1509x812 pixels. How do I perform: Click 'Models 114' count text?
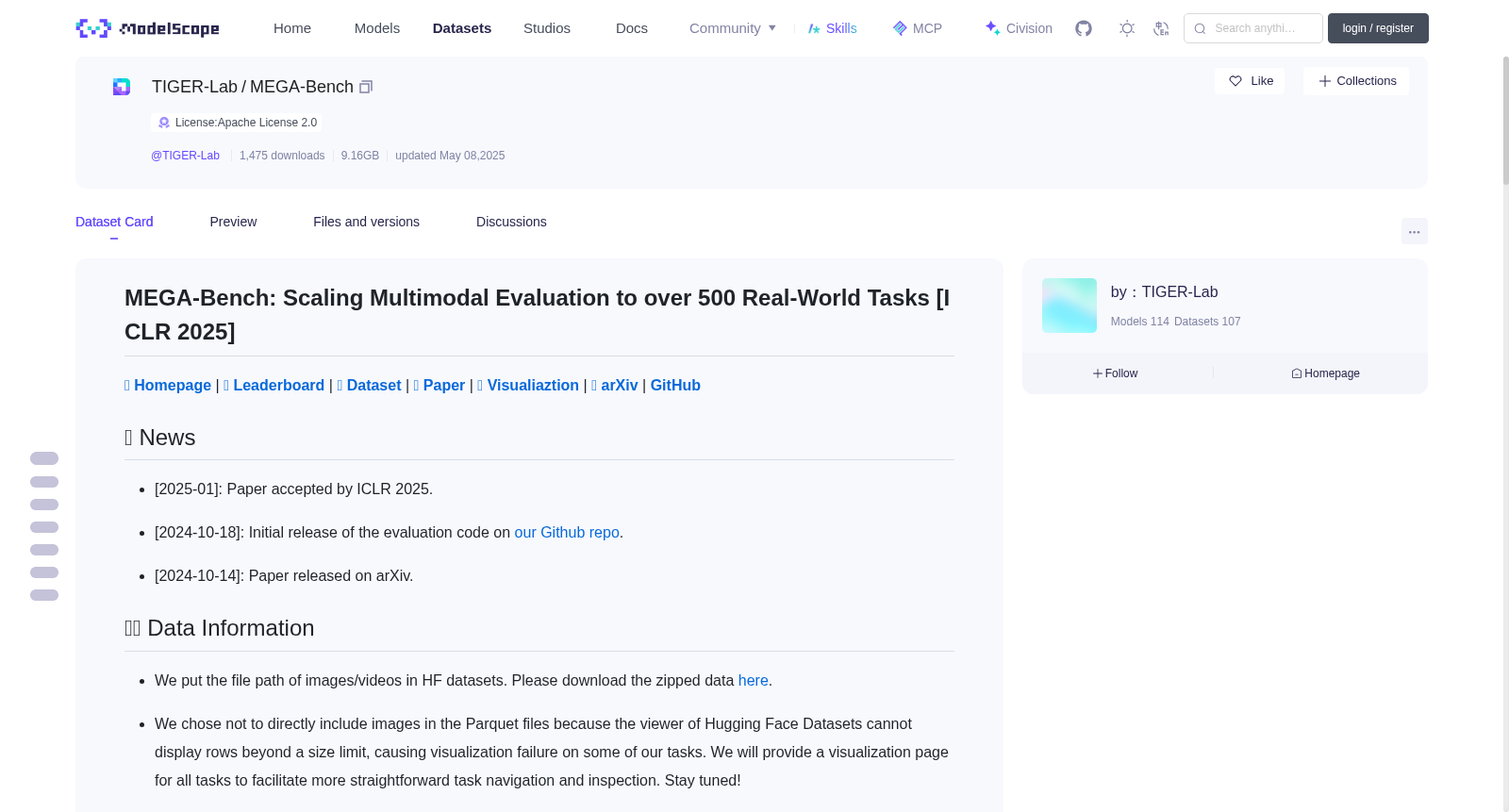click(x=1140, y=322)
